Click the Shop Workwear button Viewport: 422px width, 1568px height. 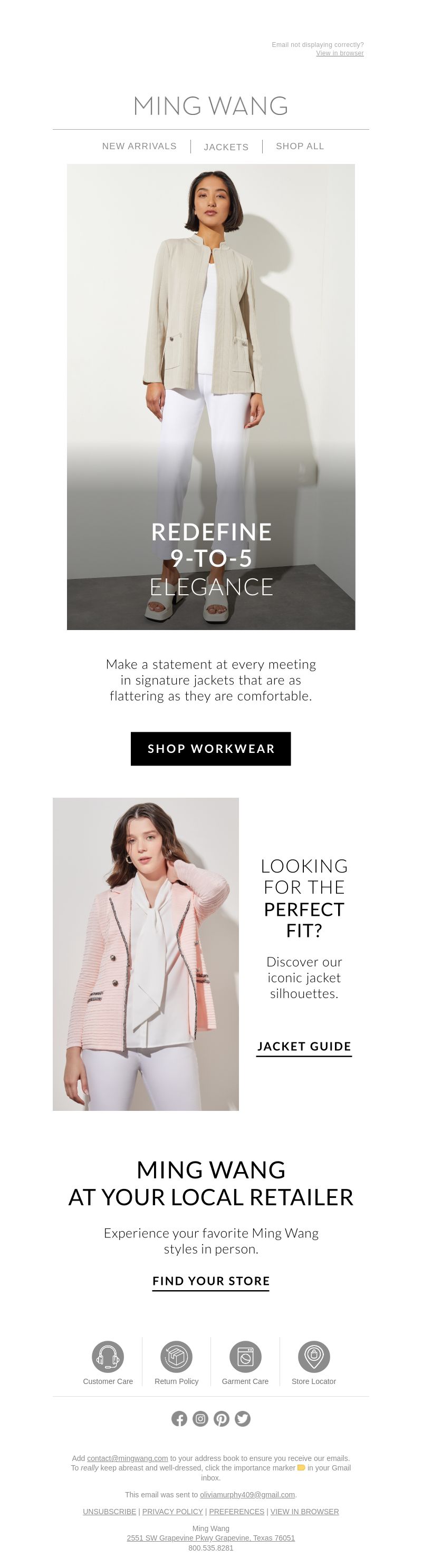click(x=210, y=749)
